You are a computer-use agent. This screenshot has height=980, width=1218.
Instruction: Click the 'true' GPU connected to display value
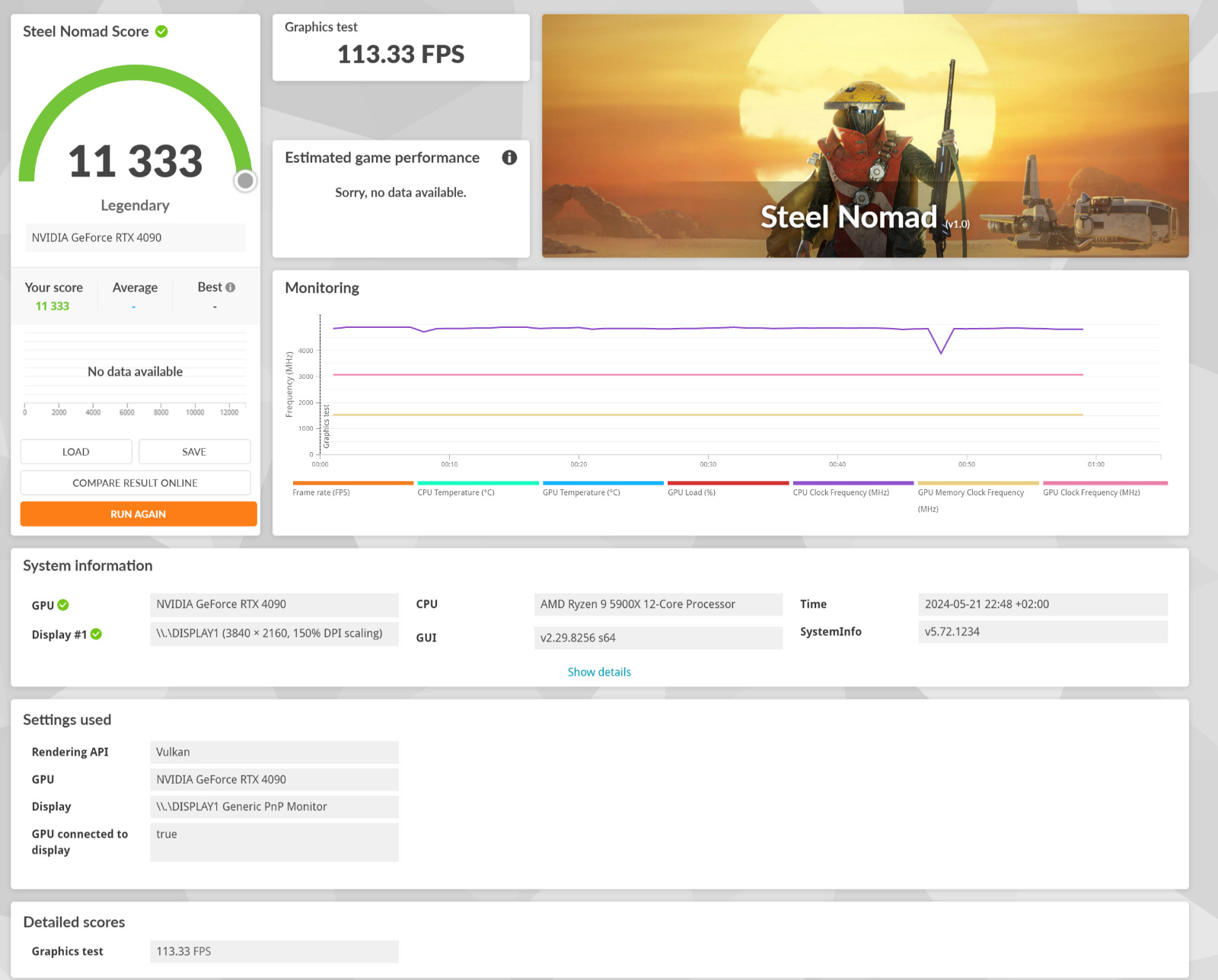coord(274,842)
